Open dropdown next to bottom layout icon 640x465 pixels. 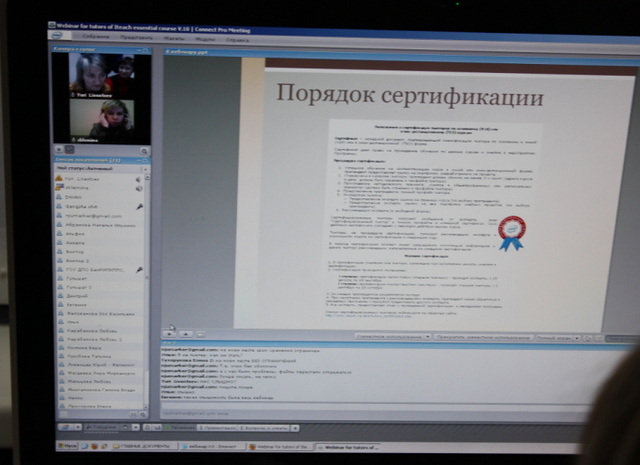[78, 427]
